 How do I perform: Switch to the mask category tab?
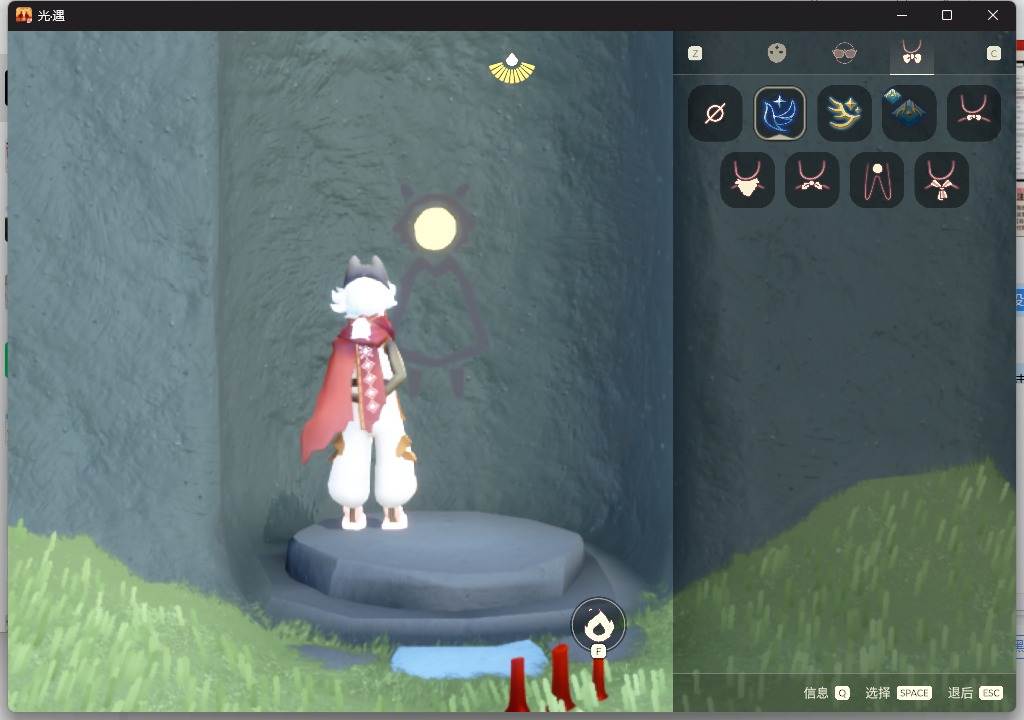pos(776,53)
